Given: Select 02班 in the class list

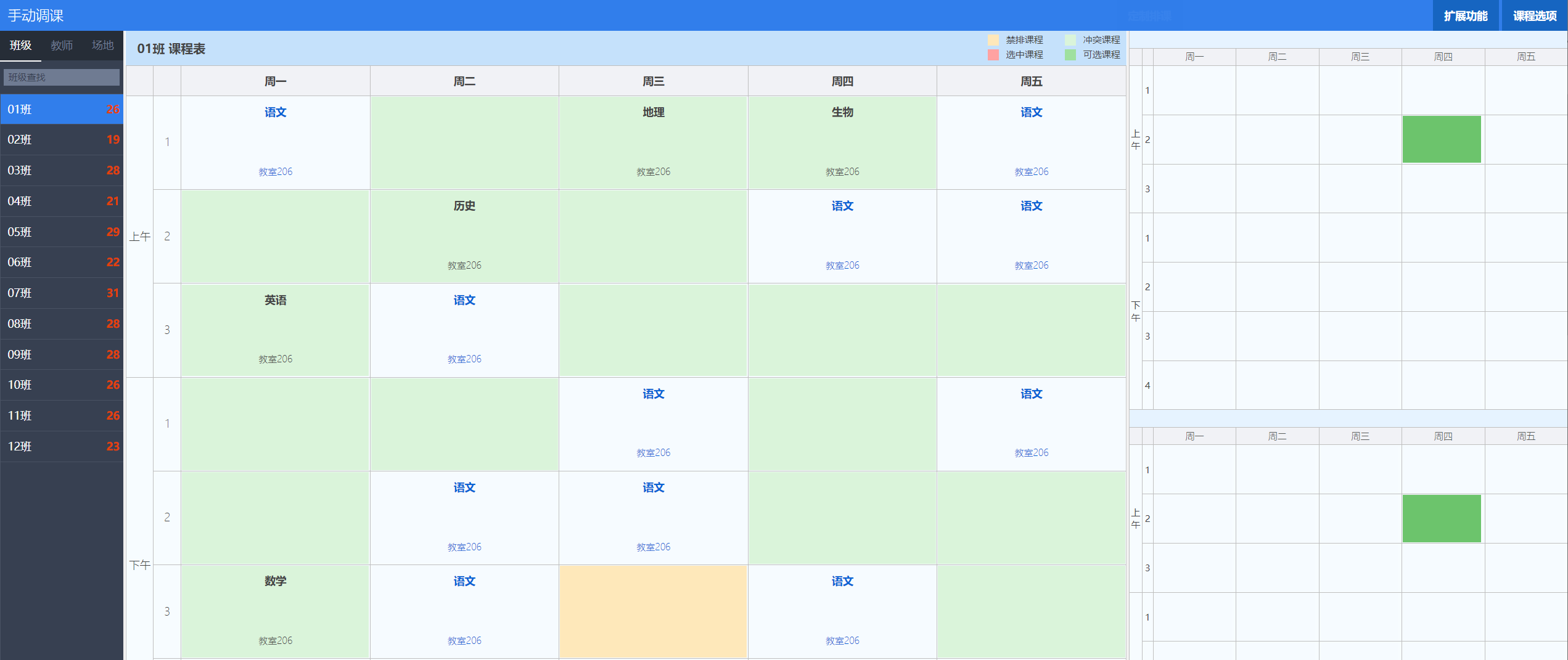Looking at the screenshot, I should coord(62,140).
